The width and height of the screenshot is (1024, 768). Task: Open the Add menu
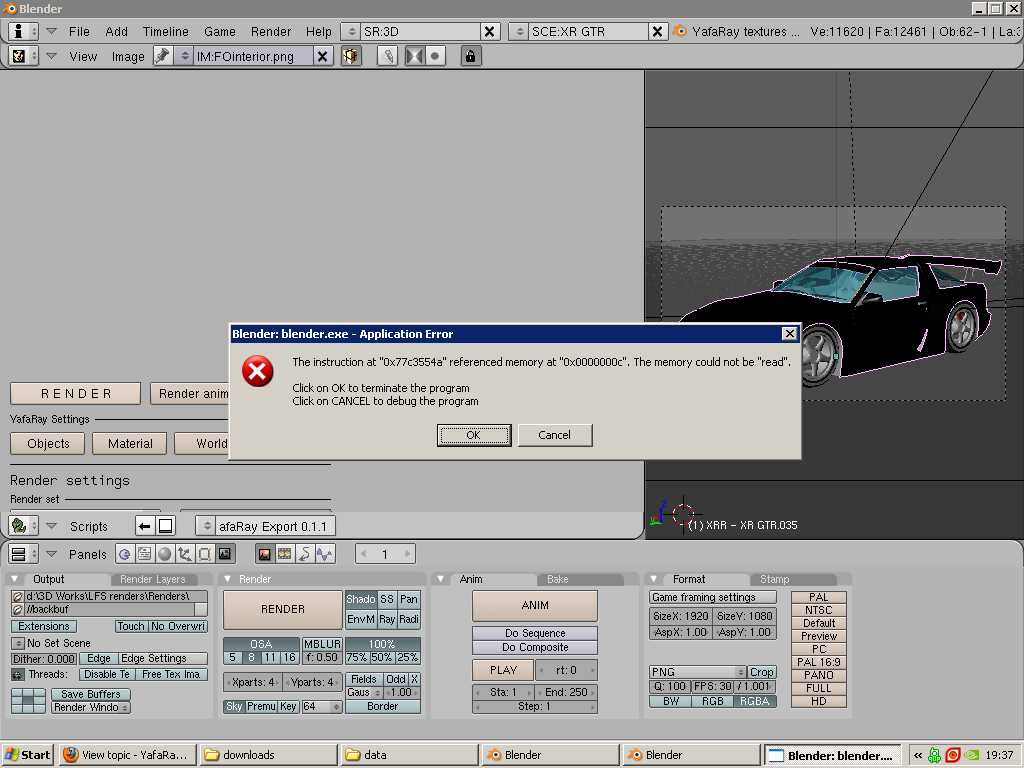tap(116, 31)
